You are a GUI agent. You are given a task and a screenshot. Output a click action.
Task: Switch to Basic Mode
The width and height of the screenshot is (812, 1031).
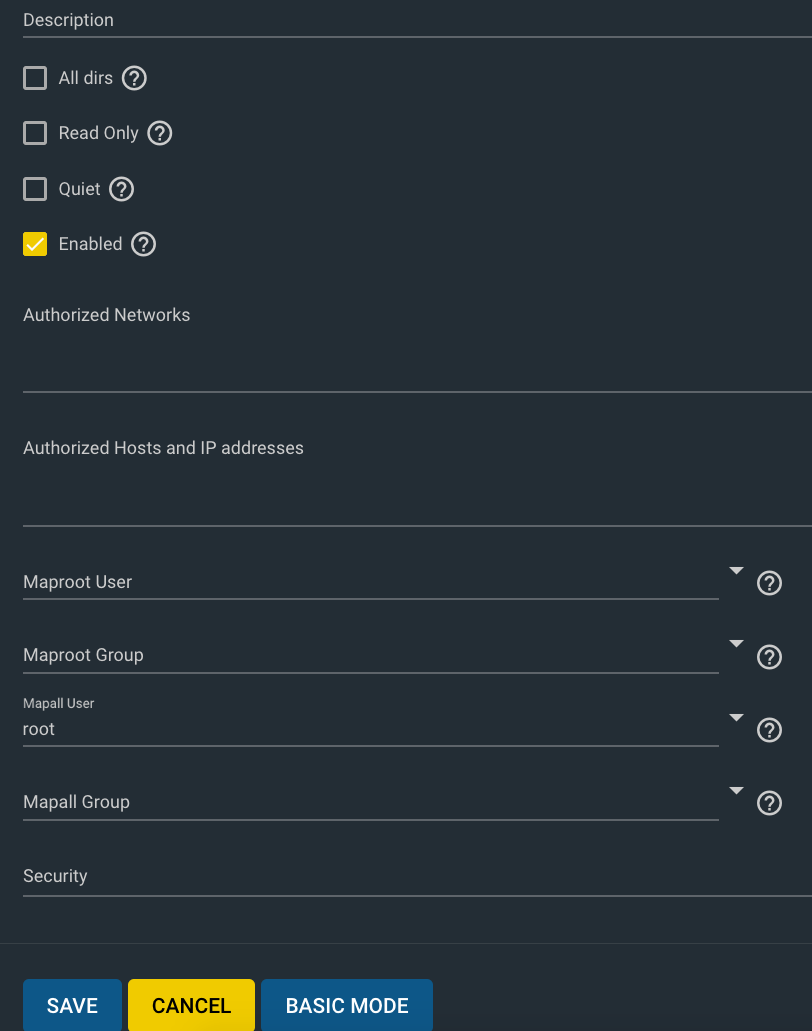[347, 1005]
